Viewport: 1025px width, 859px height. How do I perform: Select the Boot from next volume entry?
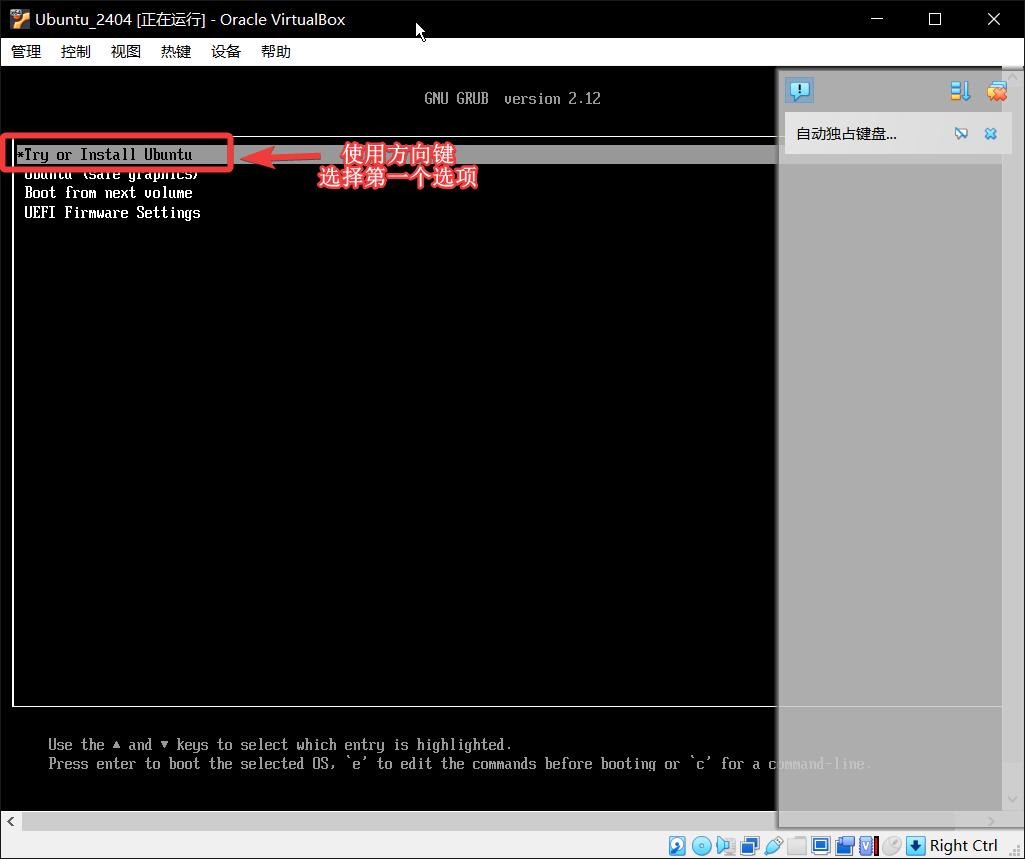(x=109, y=193)
